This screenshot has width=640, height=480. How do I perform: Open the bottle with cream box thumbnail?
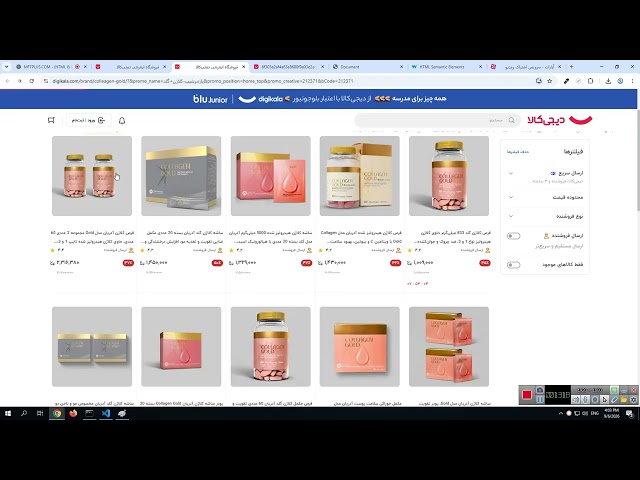tap(360, 176)
